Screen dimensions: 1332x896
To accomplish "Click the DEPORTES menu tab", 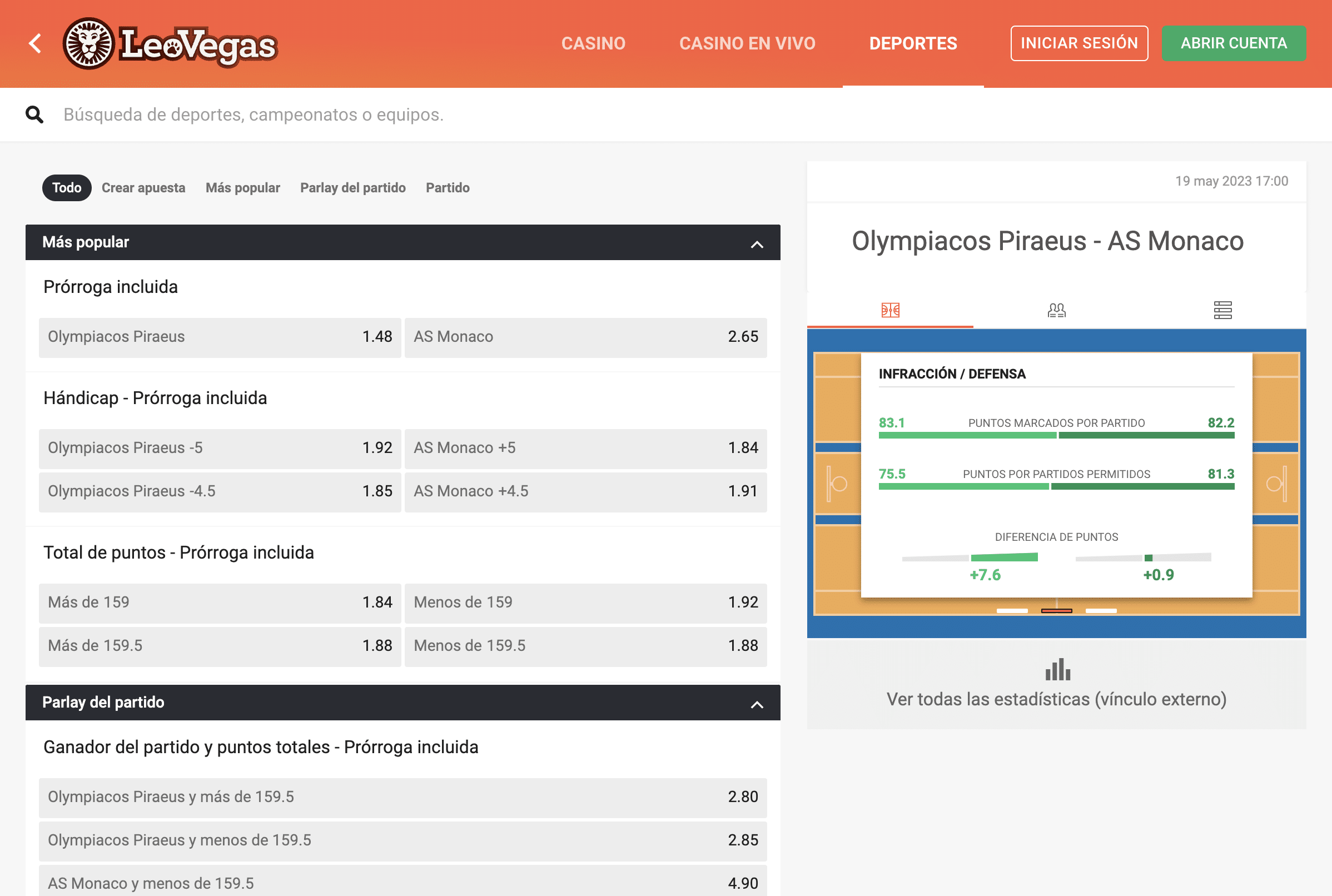I will (913, 42).
